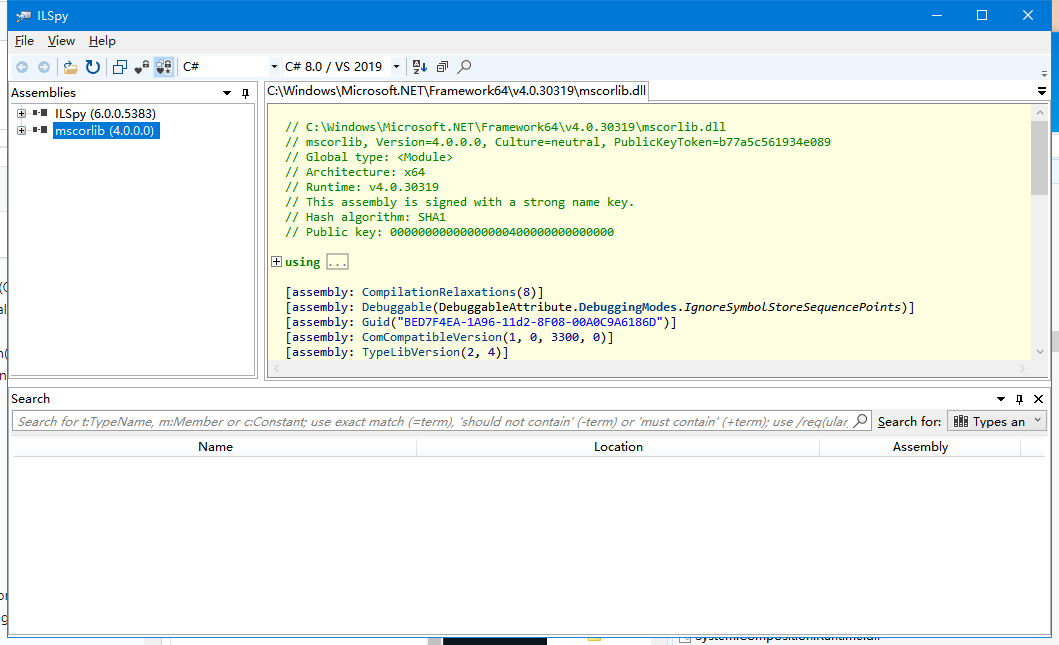Reload all assemblies with the refresh icon
The image size is (1059, 645).
pyautogui.click(x=92, y=67)
